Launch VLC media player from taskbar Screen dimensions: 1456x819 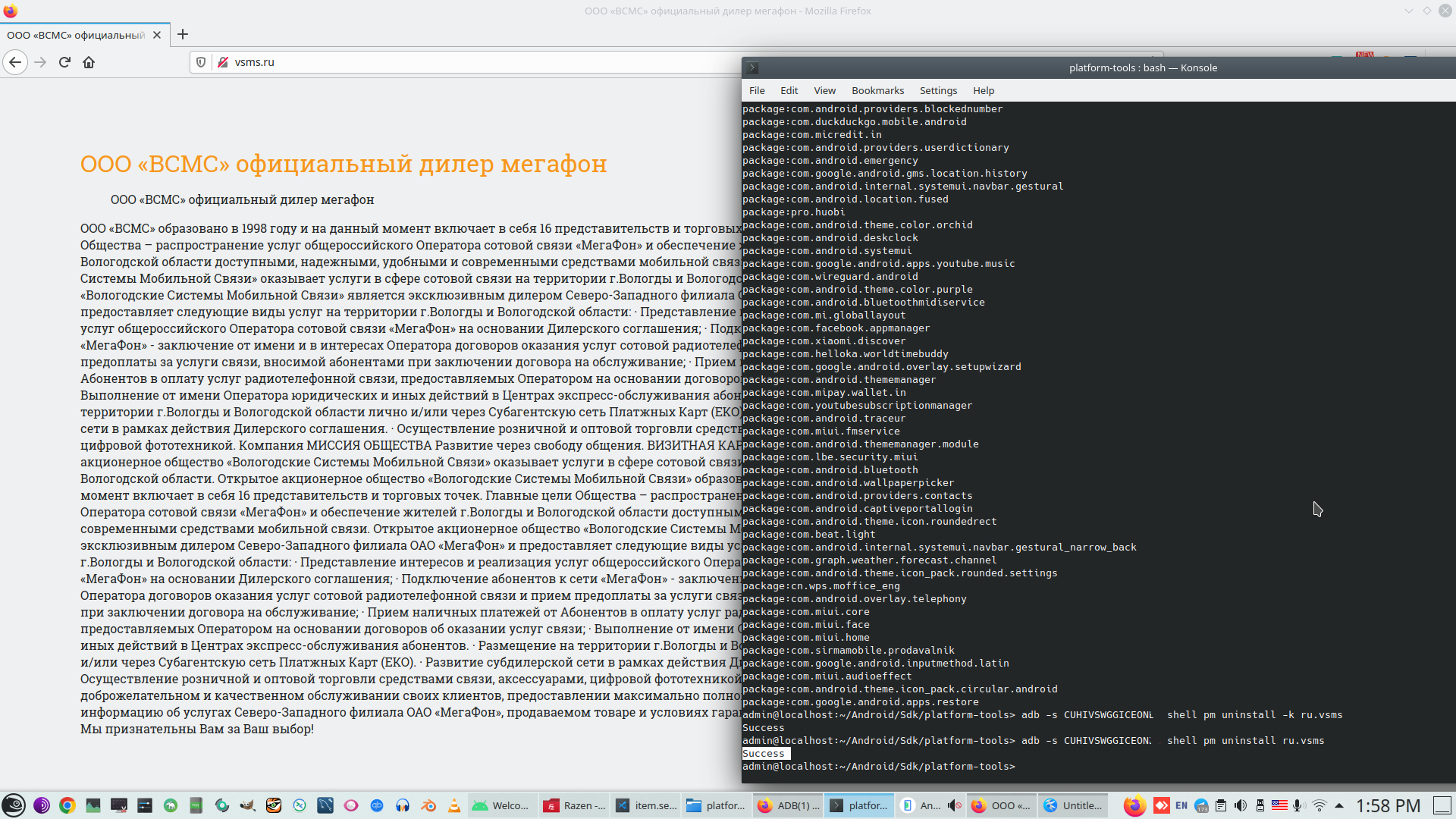[x=454, y=805]
